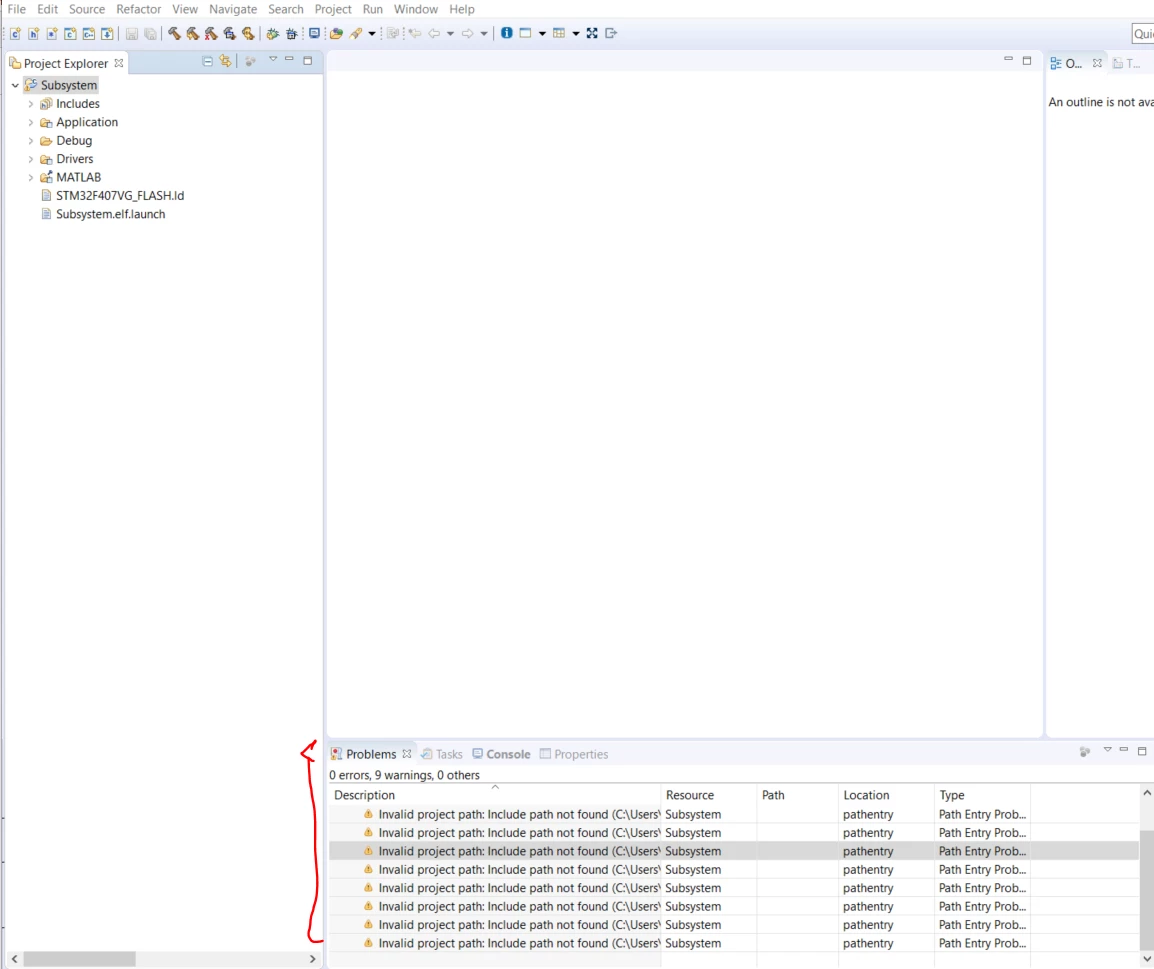Open the Project Explorer view menu arrow
The image size is (1154, 969).
coord(272,60)
